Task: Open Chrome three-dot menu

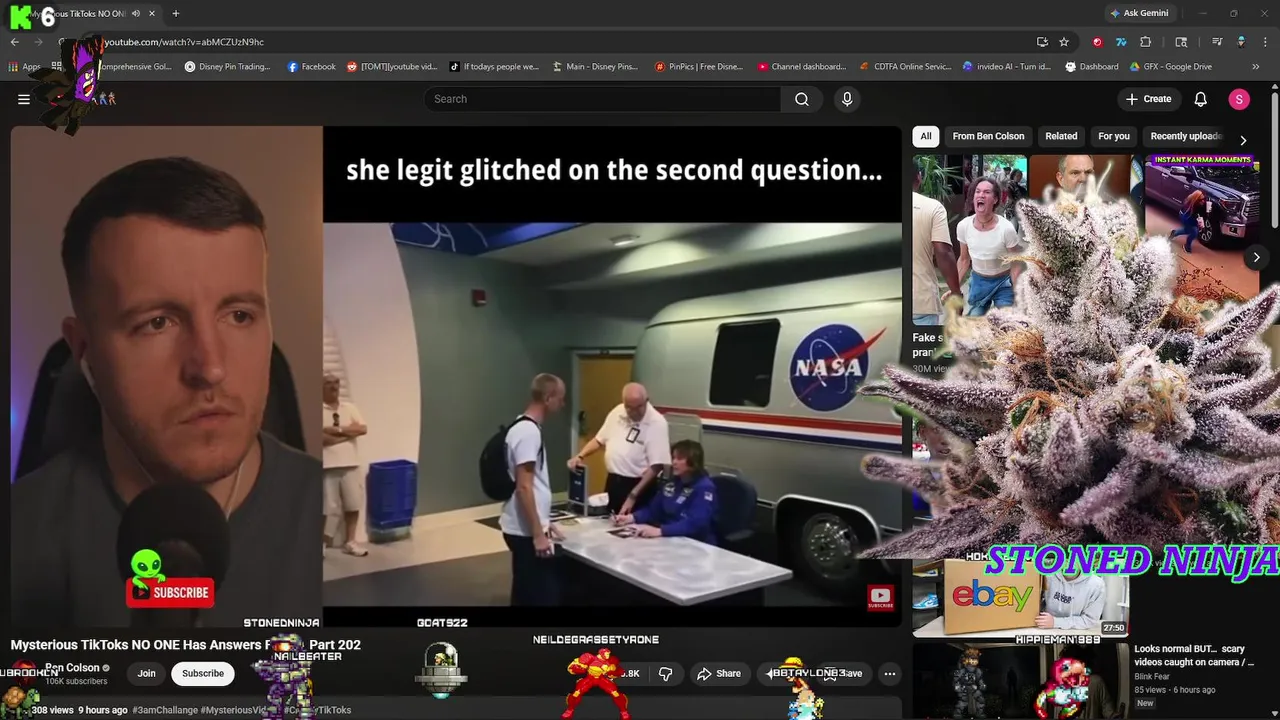Action: click(1265, 42)
